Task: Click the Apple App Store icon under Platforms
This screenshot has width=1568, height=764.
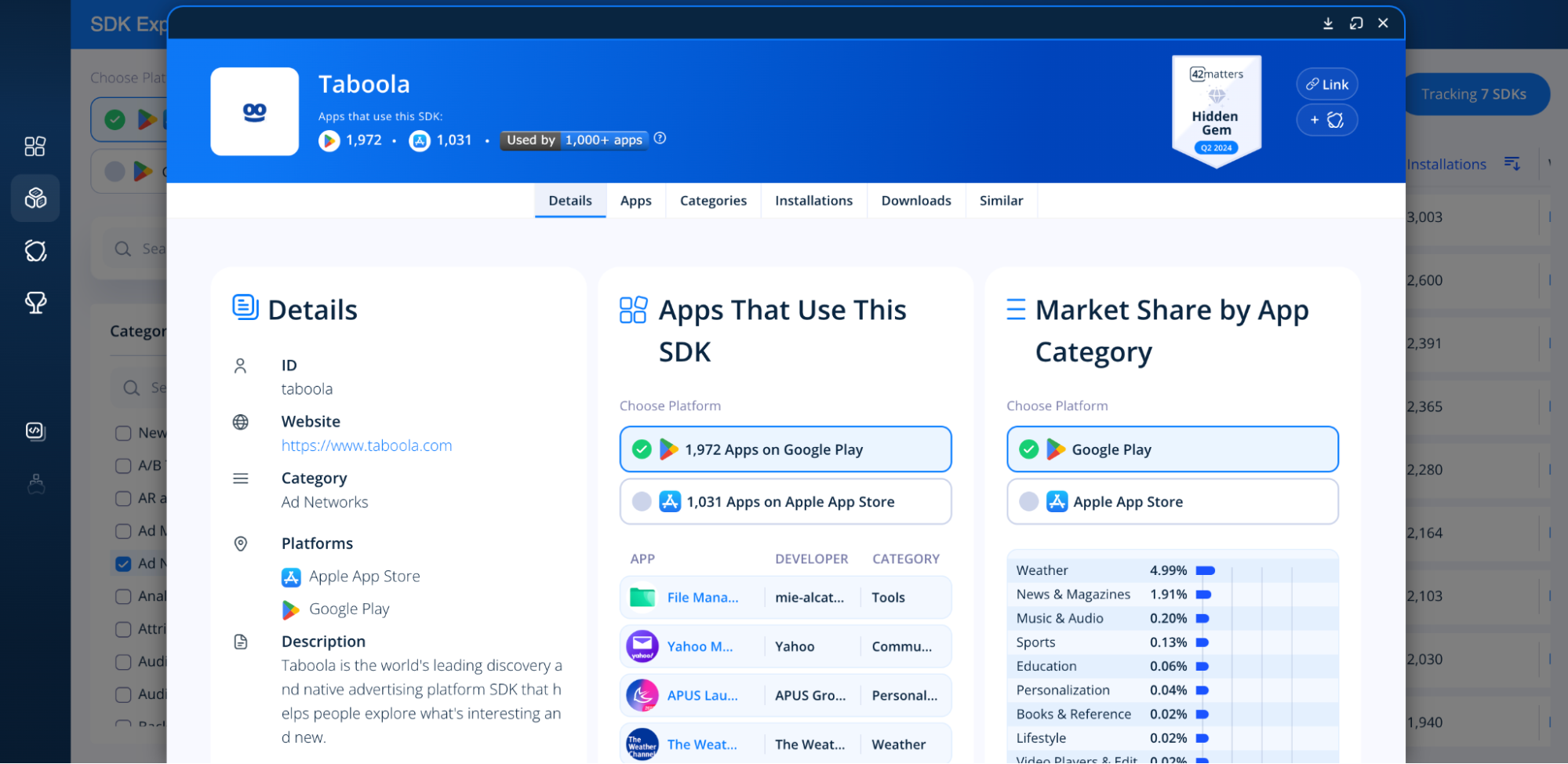Action: (x=291, y=577)
